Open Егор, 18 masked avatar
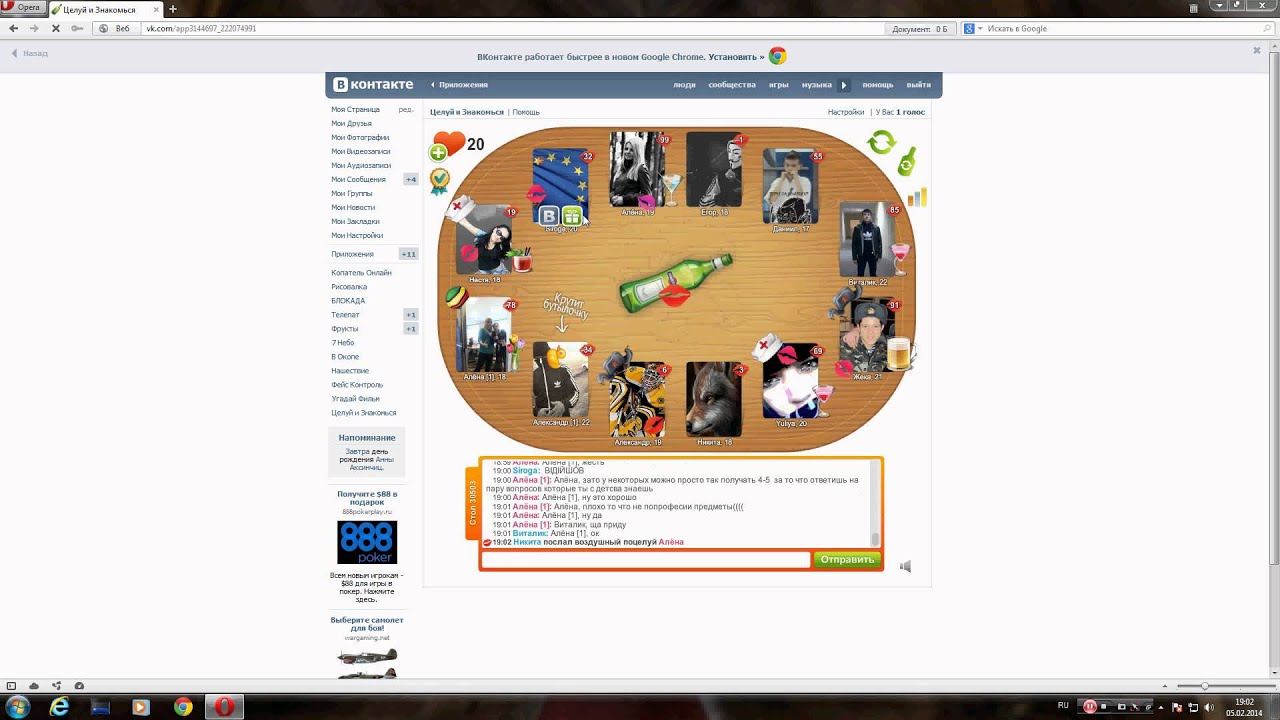Image resolution: width=1280 pixels, height=720 pixels. (714, 170)
